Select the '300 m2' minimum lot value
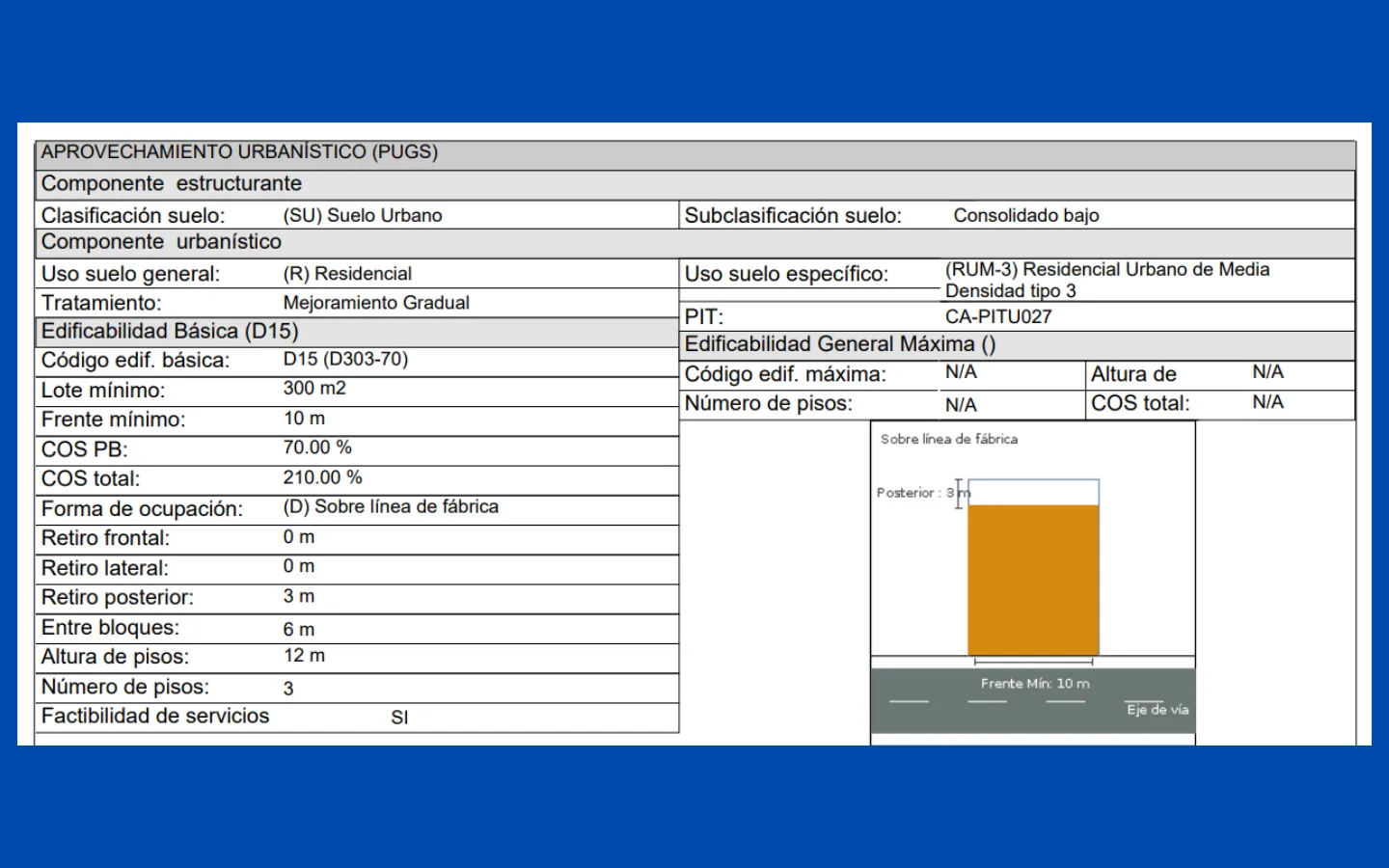The width and height of the screenshot is (1389, 868). tap(314, 388)
